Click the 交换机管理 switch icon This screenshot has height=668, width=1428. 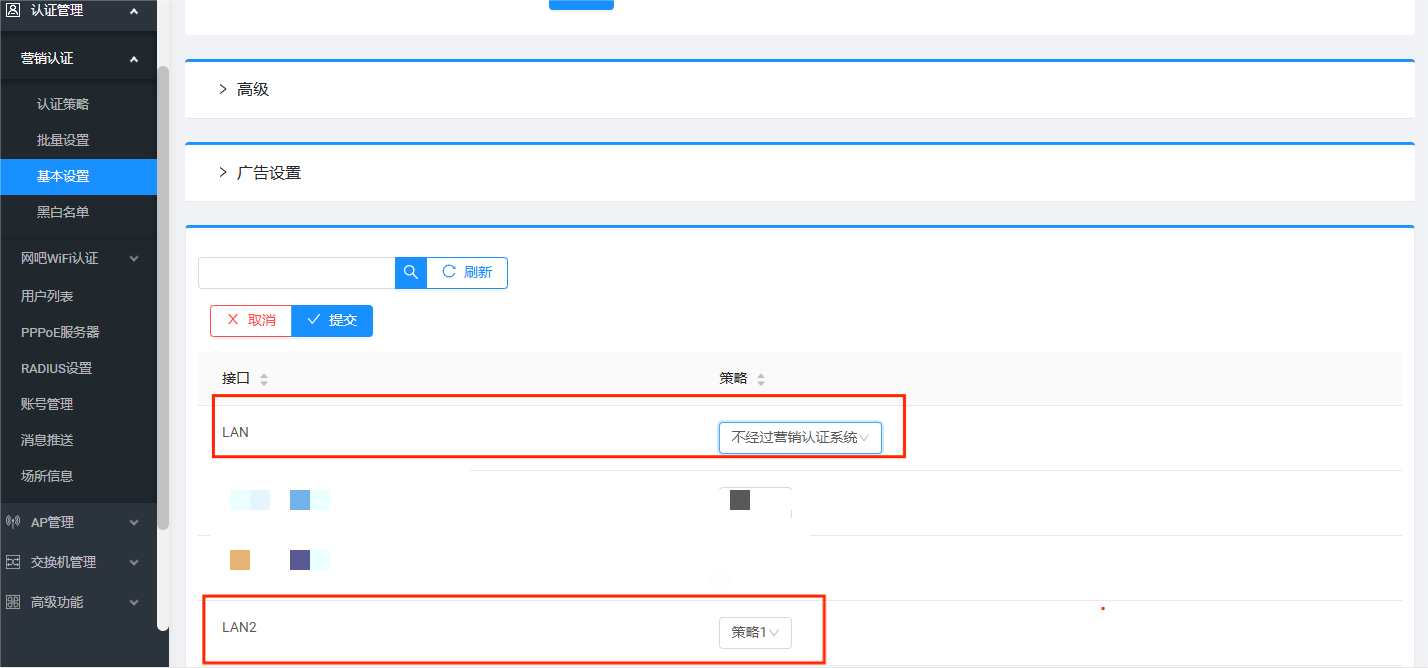pos(13,562)
